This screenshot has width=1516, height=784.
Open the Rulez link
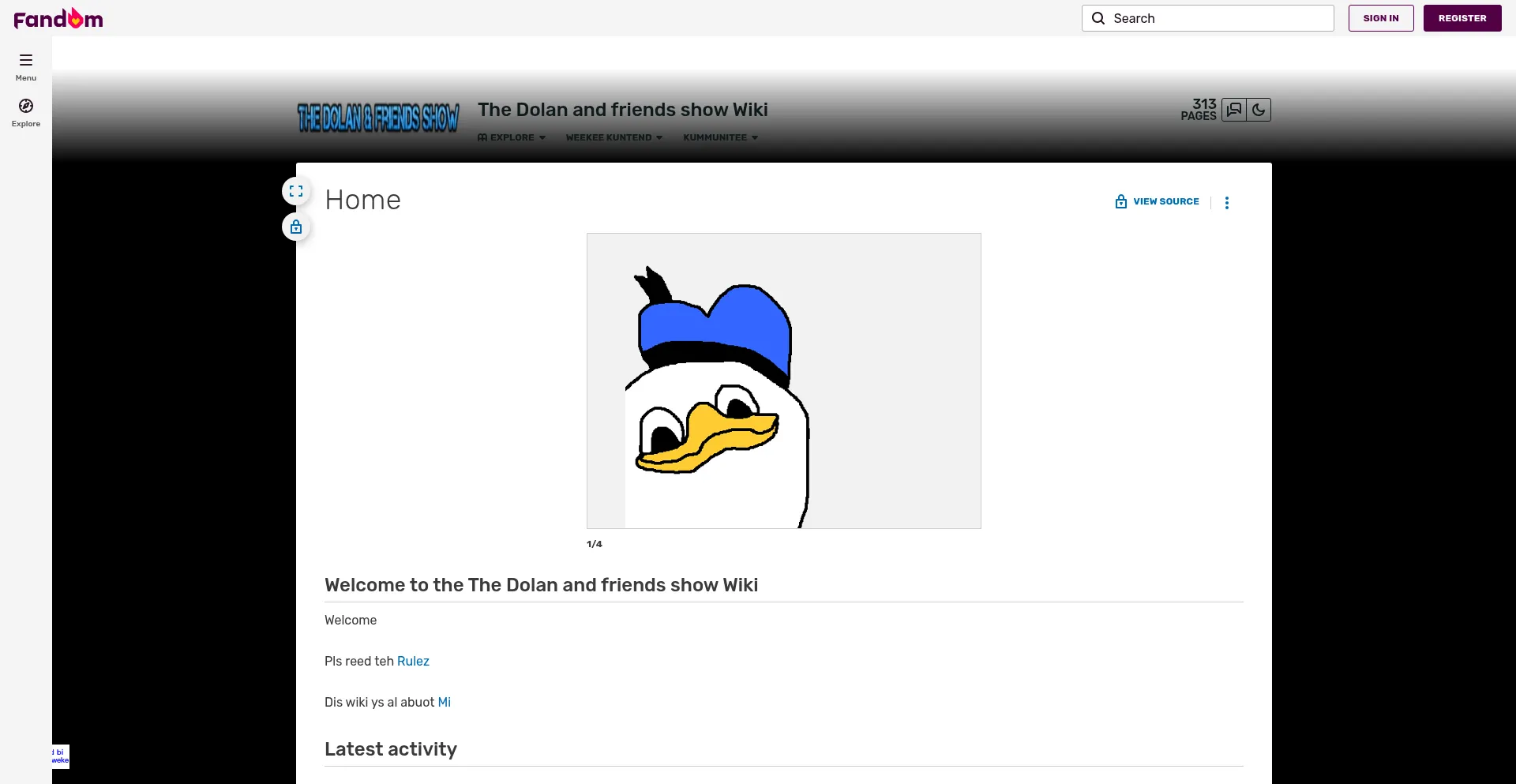pos(413,662)
